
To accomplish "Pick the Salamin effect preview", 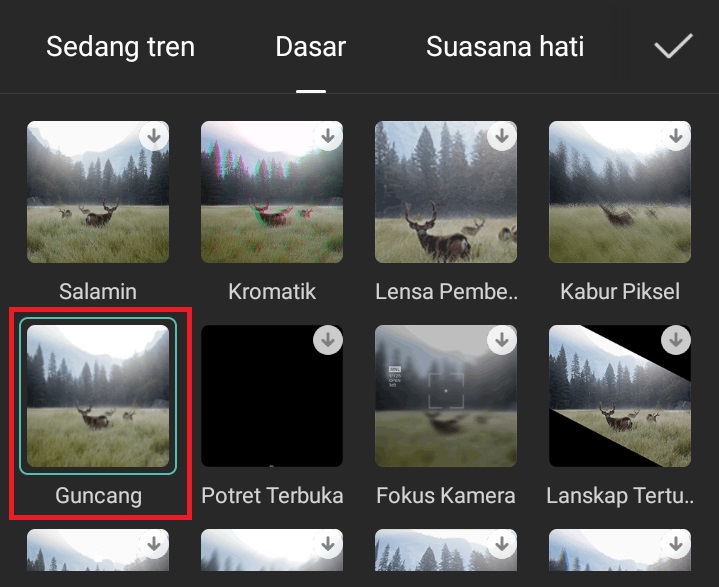I will click(x=98, y=192).
